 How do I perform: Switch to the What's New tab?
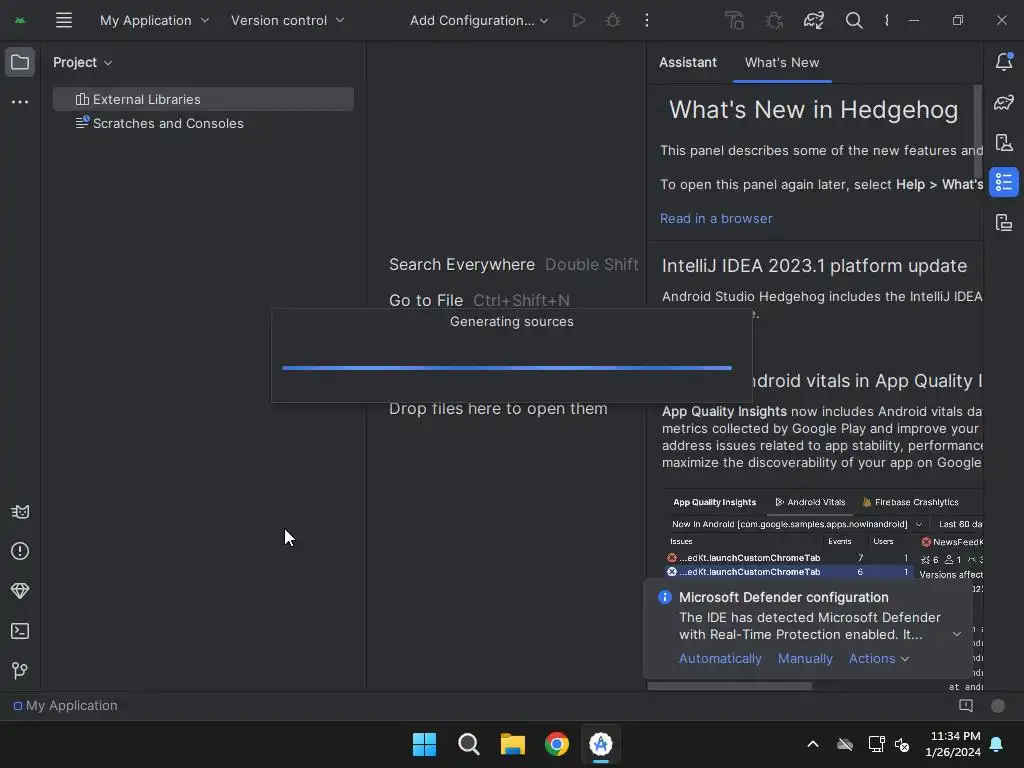(x=782, y=62)
